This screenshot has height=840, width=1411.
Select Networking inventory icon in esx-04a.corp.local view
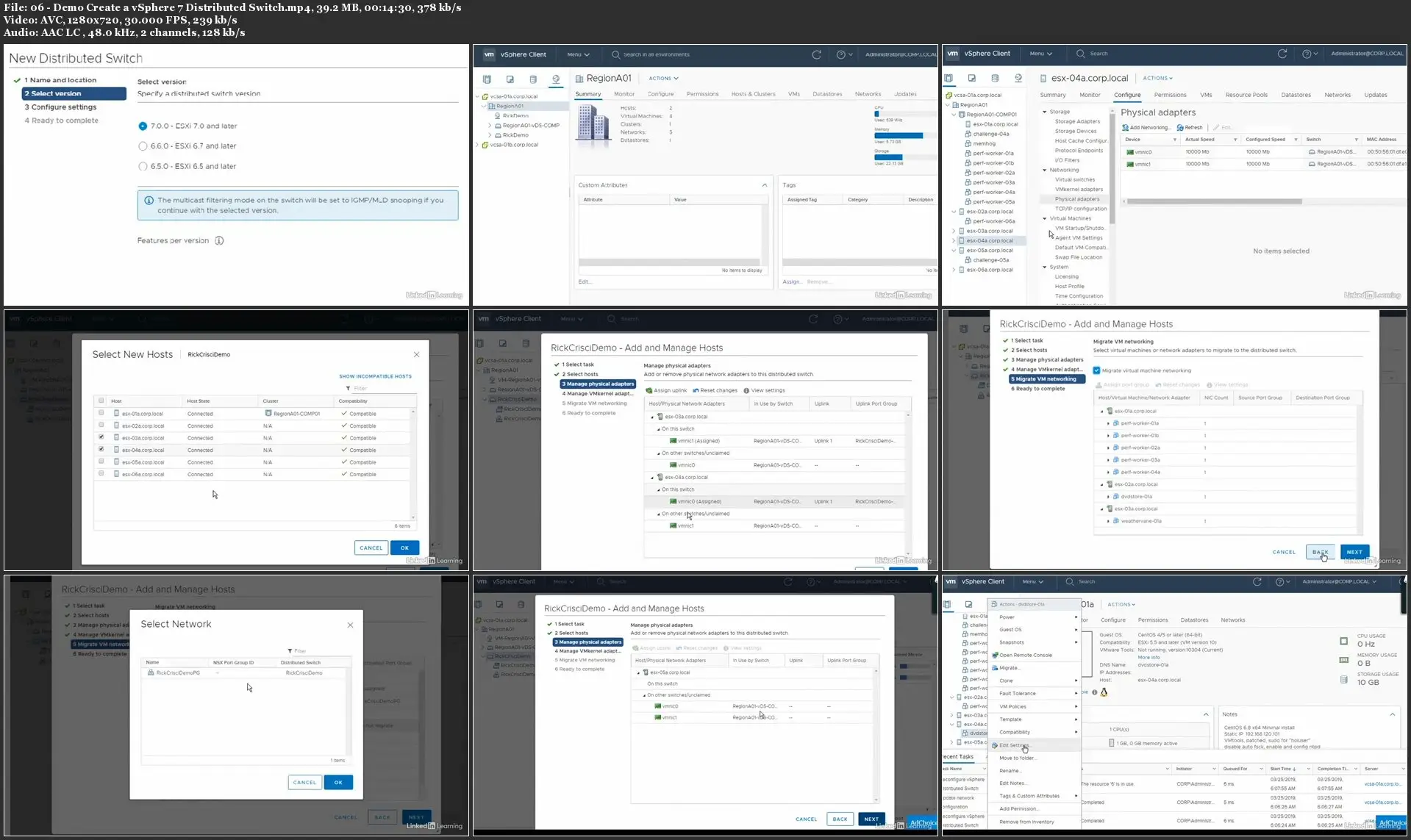tap(1018, 78)
